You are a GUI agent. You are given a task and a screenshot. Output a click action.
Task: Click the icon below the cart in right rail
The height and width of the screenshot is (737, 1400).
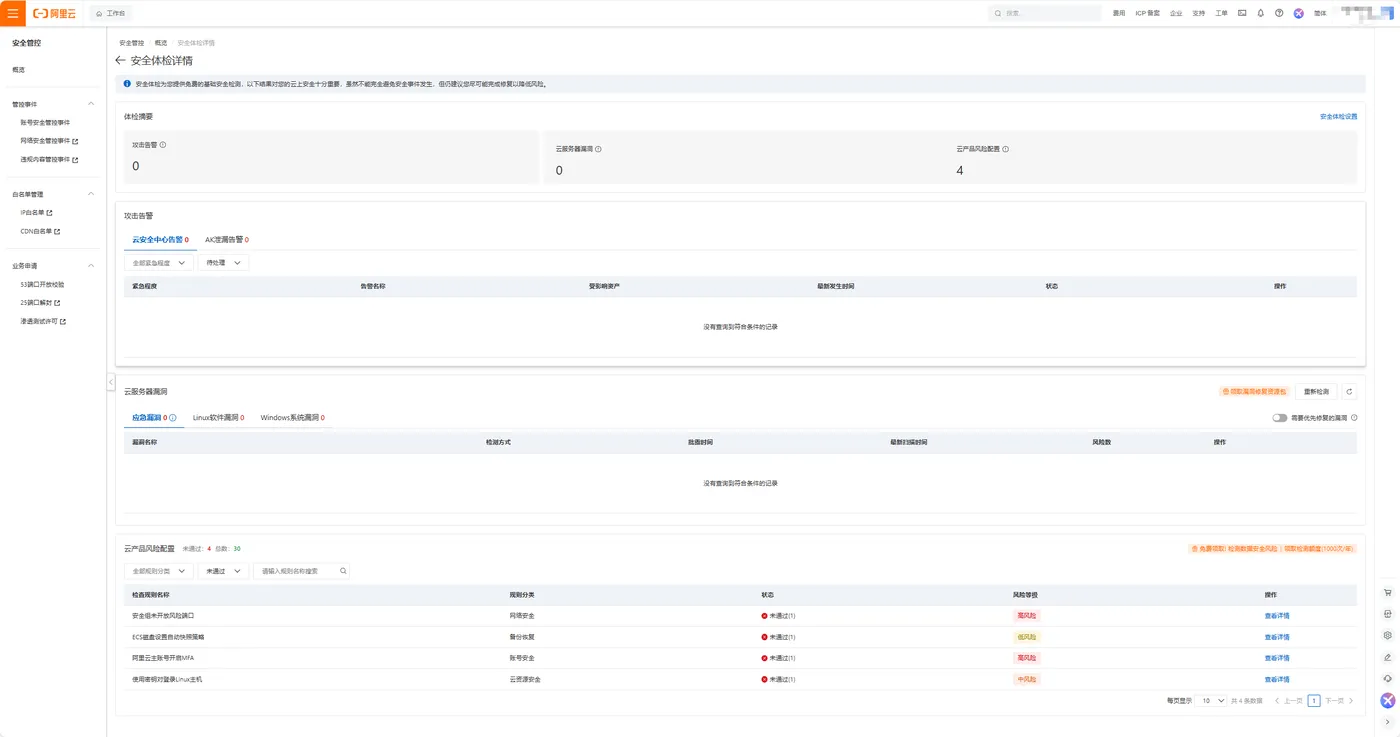[x=1388, y=614]
